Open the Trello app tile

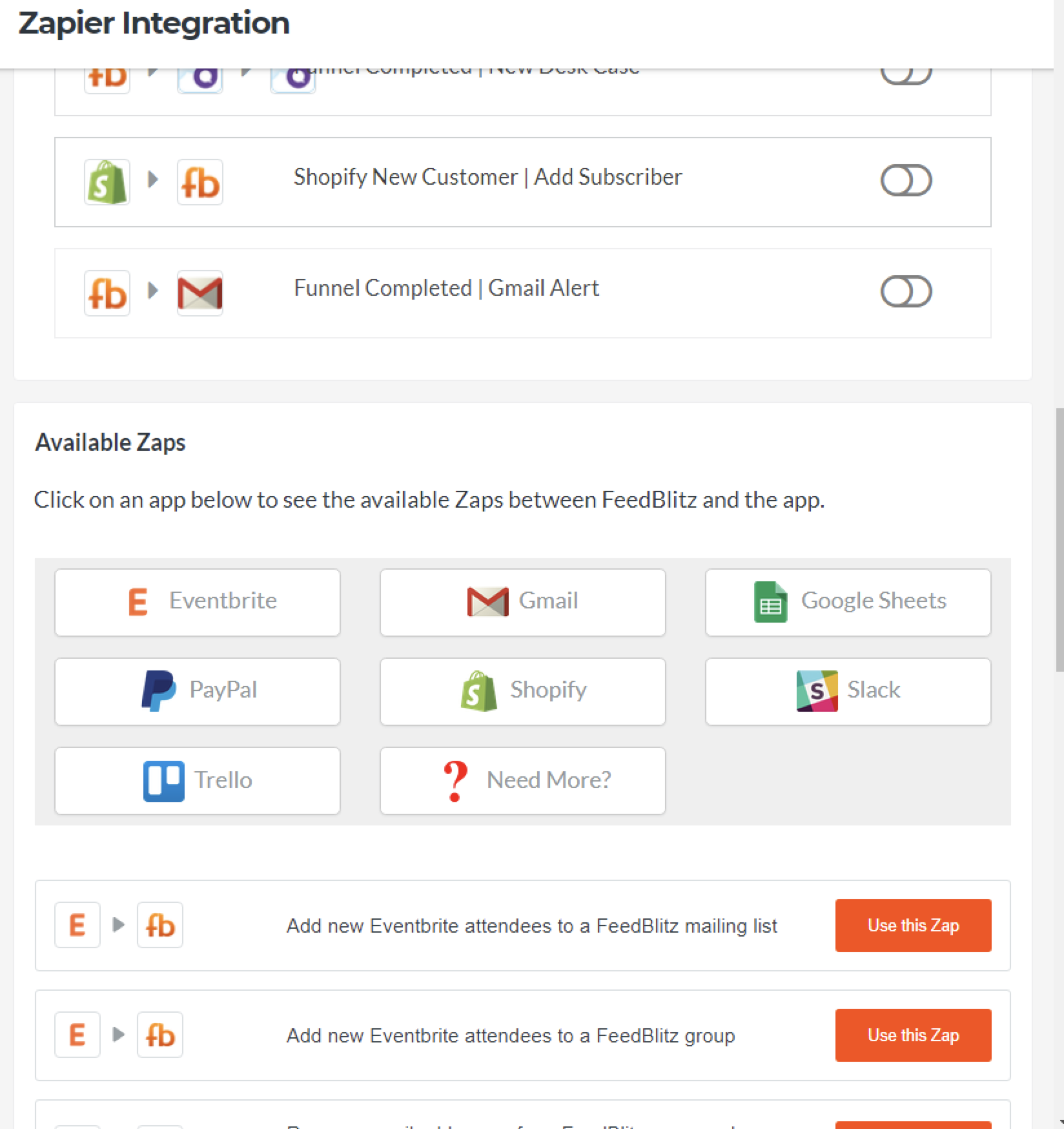(x=198, y=780)
